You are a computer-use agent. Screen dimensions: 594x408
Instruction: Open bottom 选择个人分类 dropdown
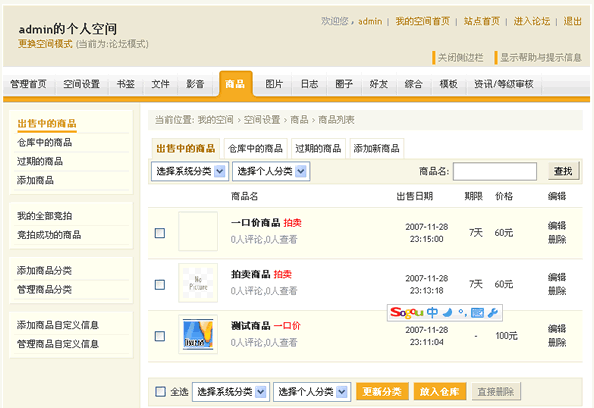click(312, 391)
